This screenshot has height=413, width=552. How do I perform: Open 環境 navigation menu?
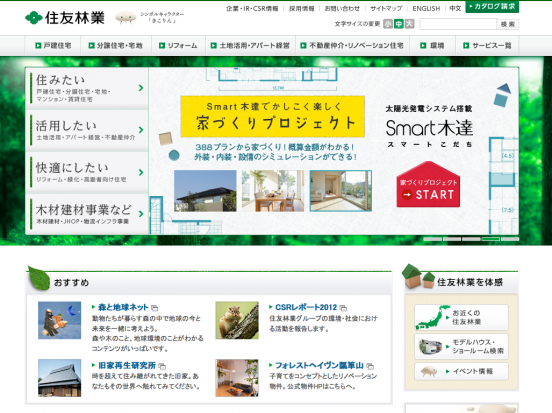432,45
